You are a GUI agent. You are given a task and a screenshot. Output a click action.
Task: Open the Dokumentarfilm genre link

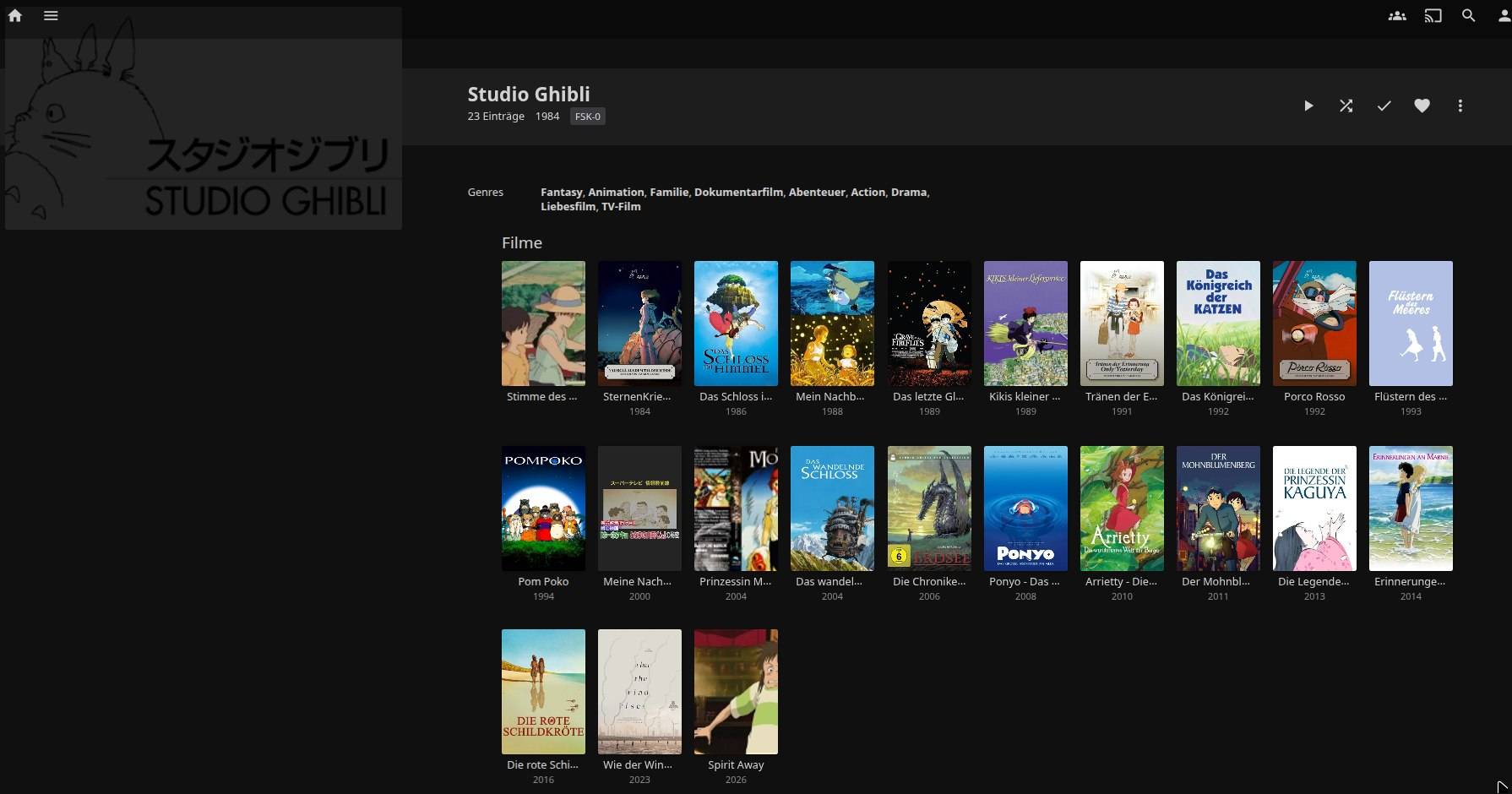click(738, 192)
